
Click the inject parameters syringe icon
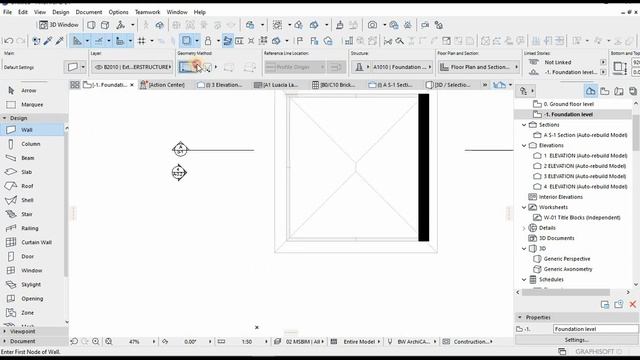60,41
